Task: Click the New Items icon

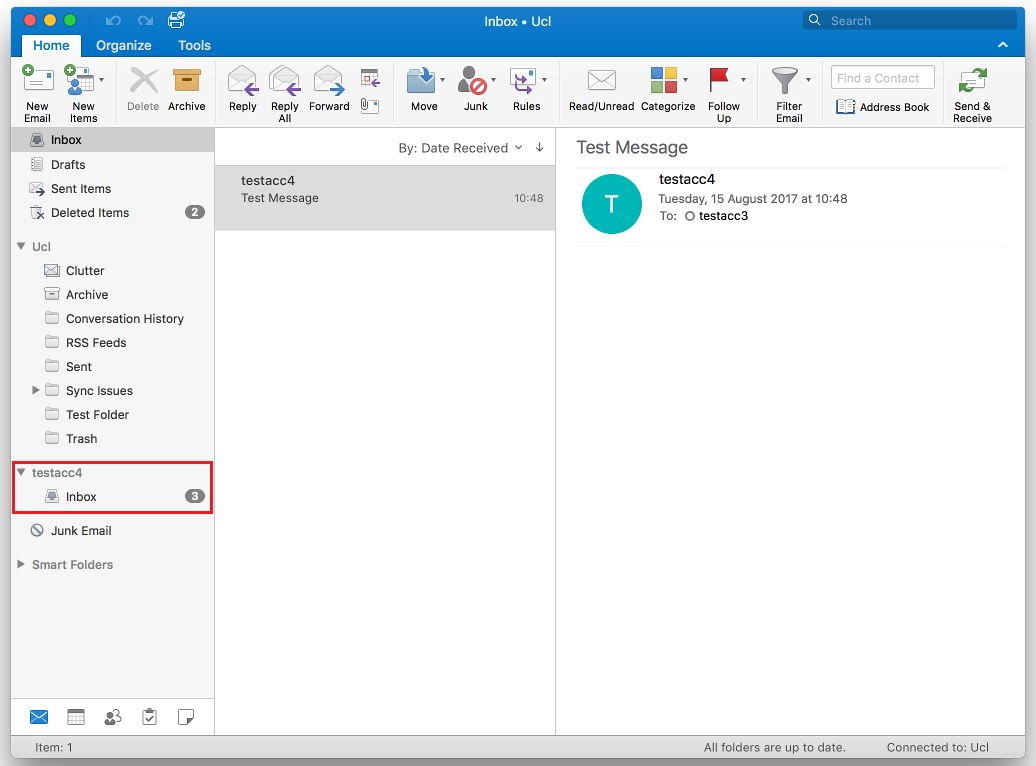Action: click(x=80, y=79)
